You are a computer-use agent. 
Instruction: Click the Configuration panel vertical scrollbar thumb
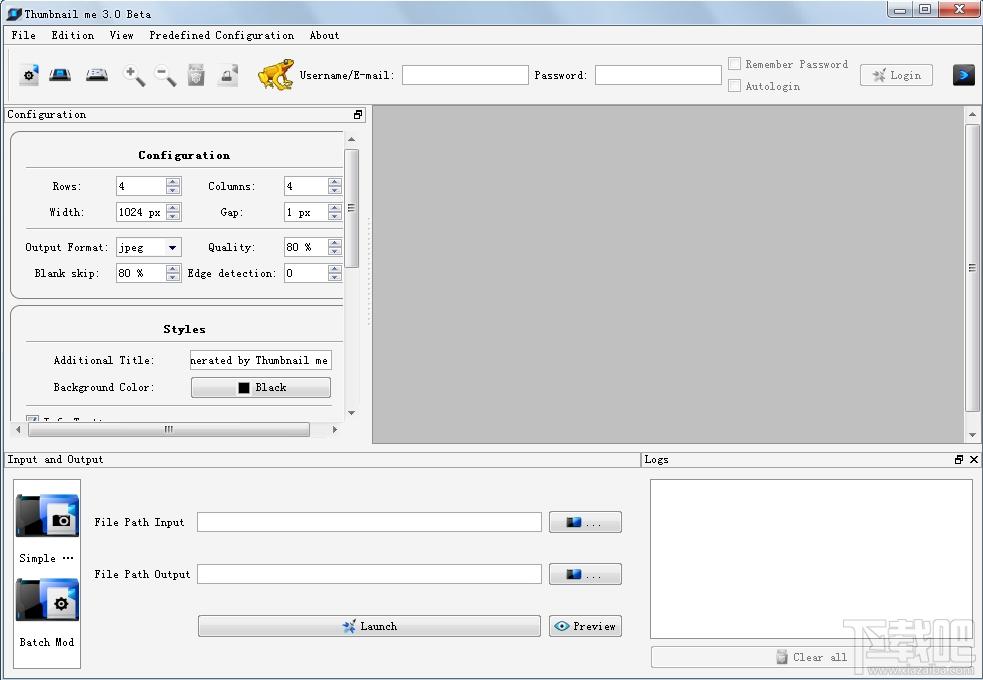[x=352, y=208]
